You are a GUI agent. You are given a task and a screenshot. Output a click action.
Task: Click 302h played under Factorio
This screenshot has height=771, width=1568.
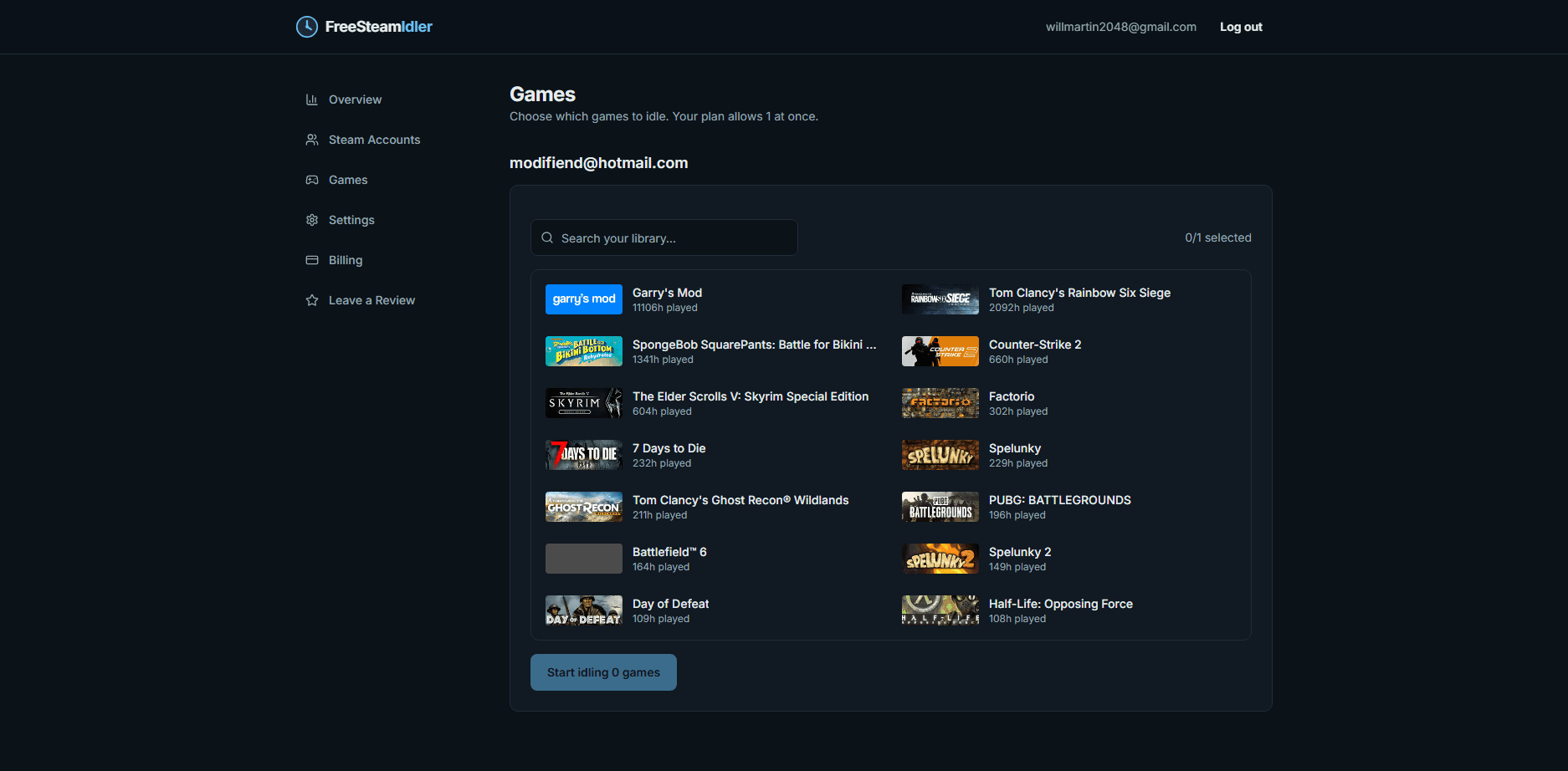click(1018, 411)
